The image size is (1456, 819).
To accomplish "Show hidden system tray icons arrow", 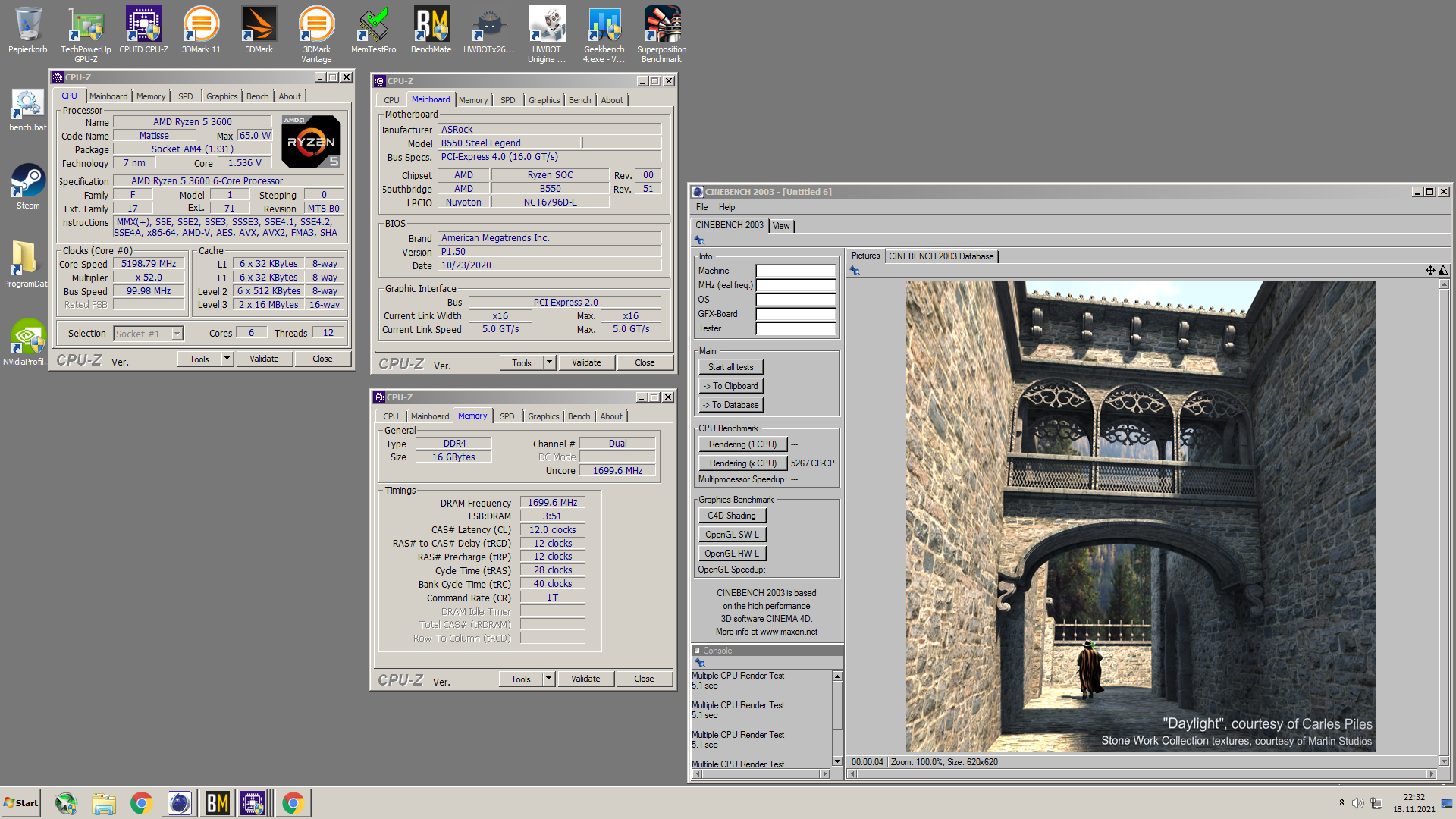I will click(1341, 802).
